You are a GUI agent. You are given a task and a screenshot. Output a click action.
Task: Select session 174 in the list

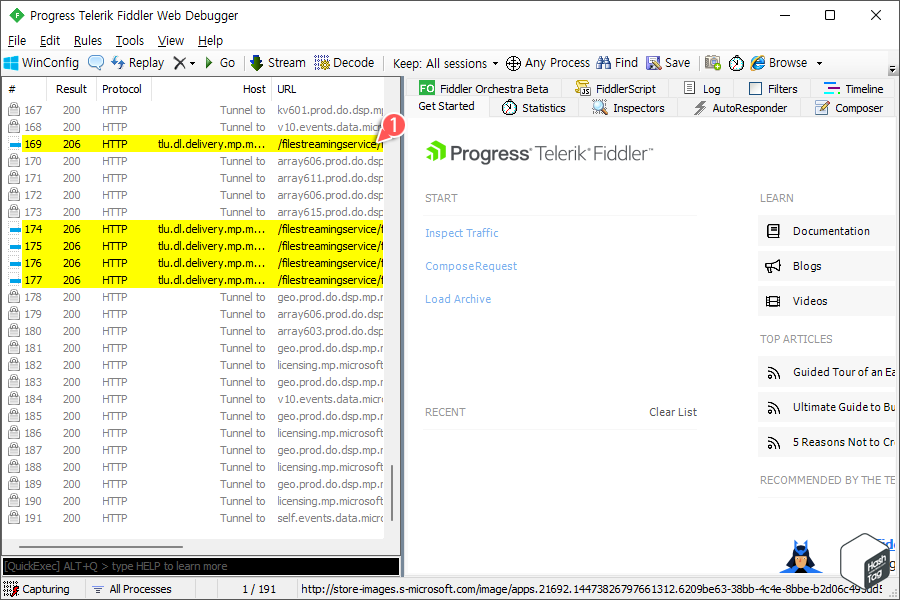point(194,229)
